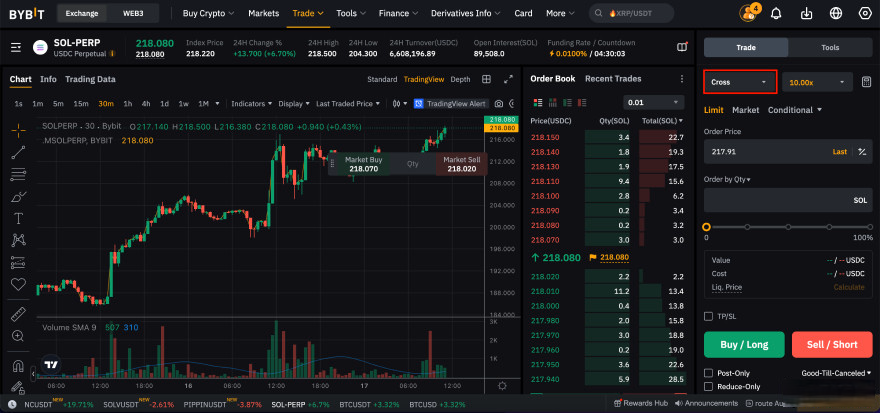Click the Market Sell 218.020 button
The image size is (880, 413).
point(461,164)
